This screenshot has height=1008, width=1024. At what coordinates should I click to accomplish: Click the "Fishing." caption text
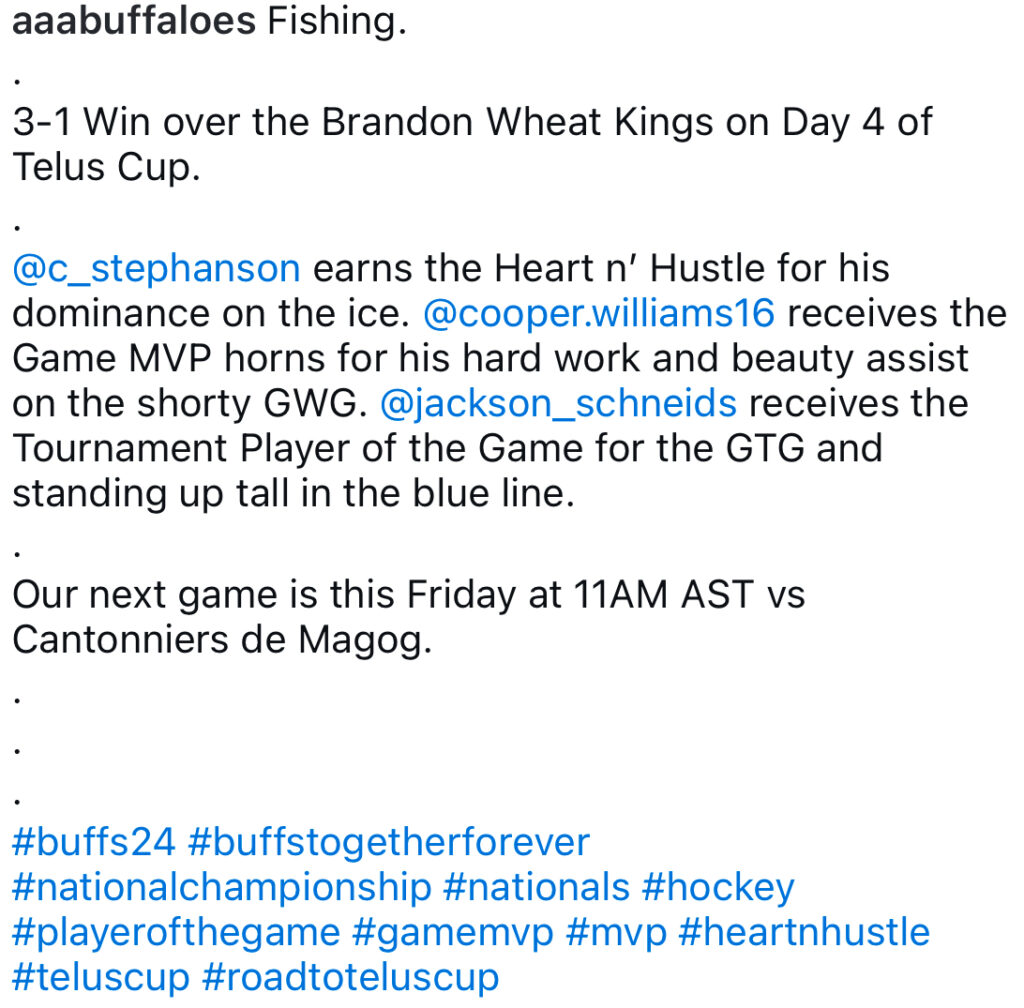tap(336, 22)
